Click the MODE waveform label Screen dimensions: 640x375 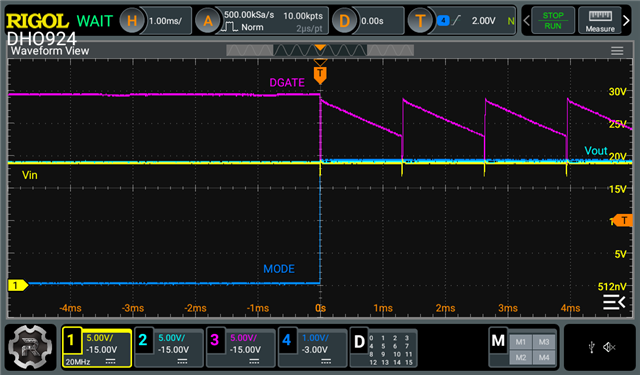coord(279,269)
